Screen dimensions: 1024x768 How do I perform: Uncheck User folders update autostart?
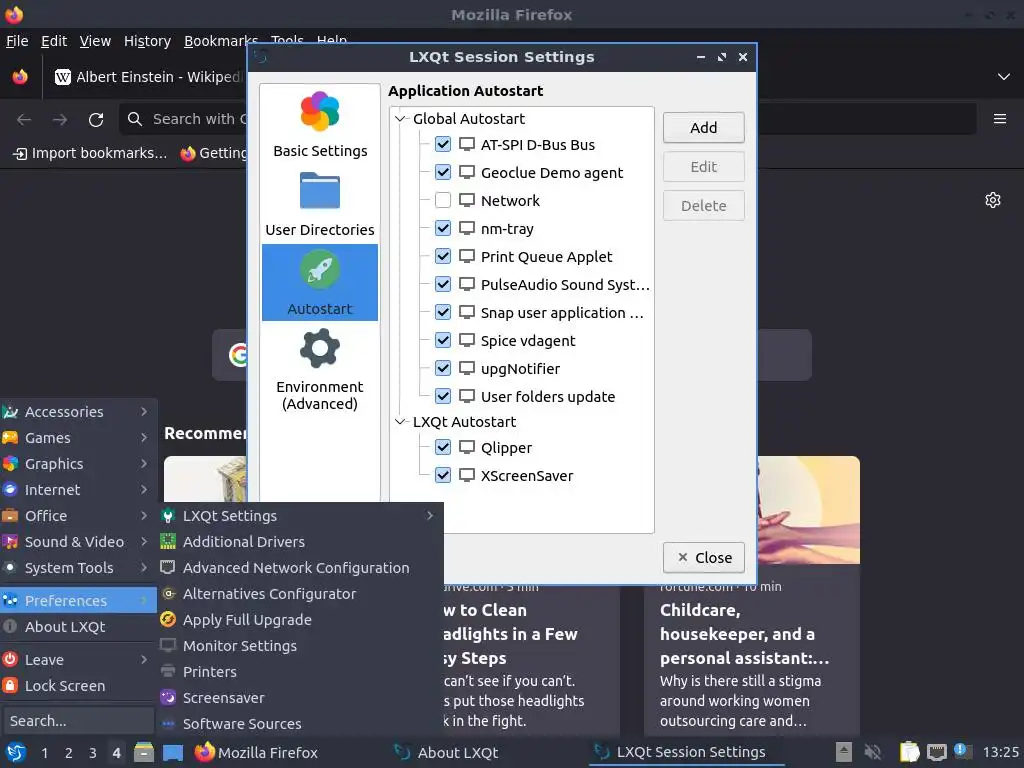443,397
